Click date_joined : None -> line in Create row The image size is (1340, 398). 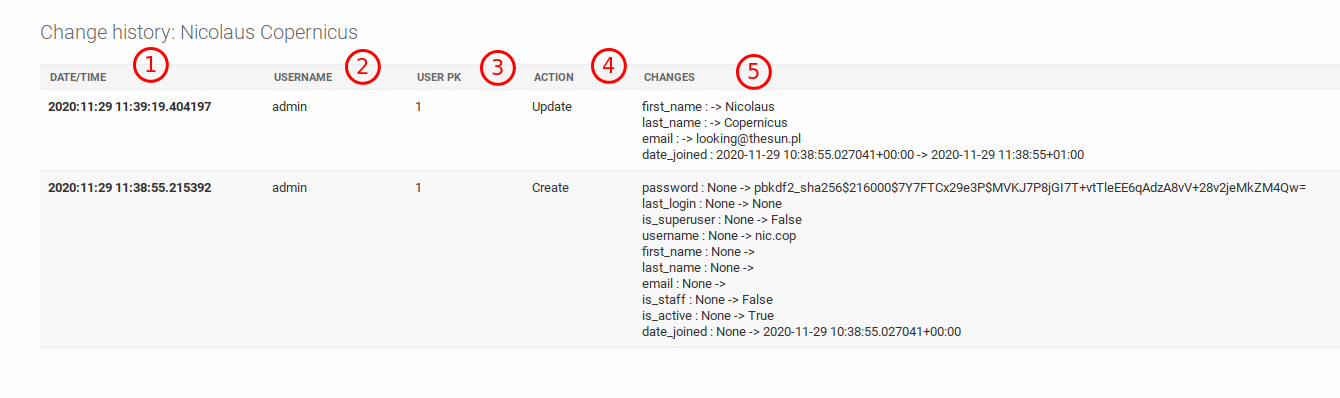pyautogui.click(x=801, y=331)
